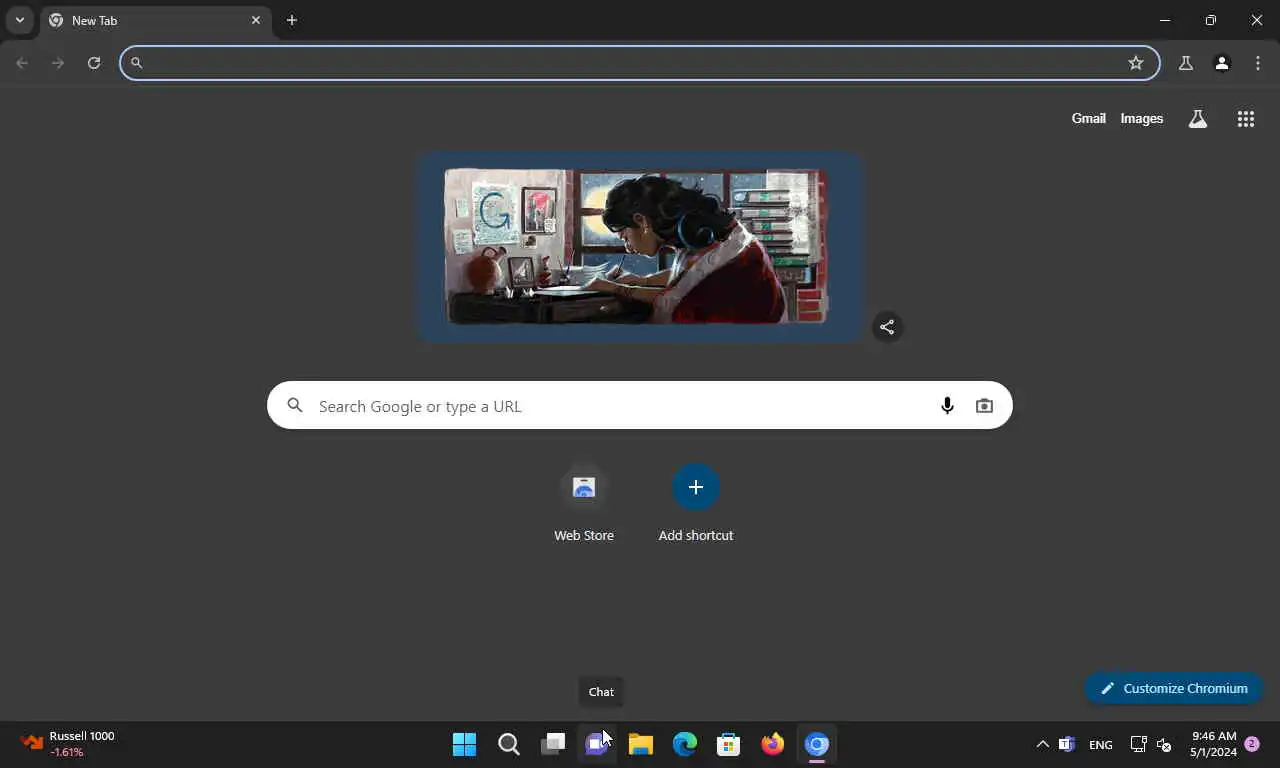Show hidden system tray icons

pos(1042,744)
